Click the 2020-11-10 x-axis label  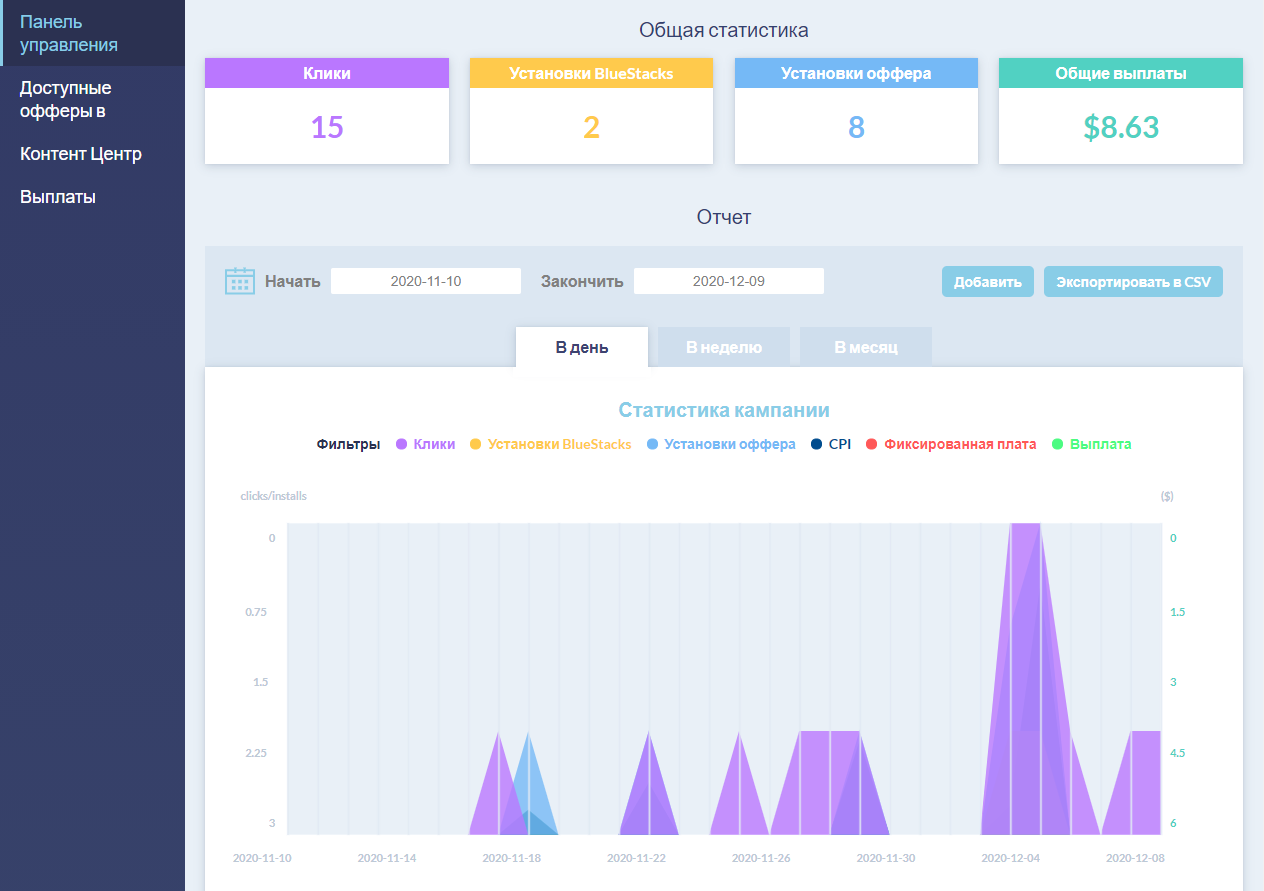tap(262, 858)
